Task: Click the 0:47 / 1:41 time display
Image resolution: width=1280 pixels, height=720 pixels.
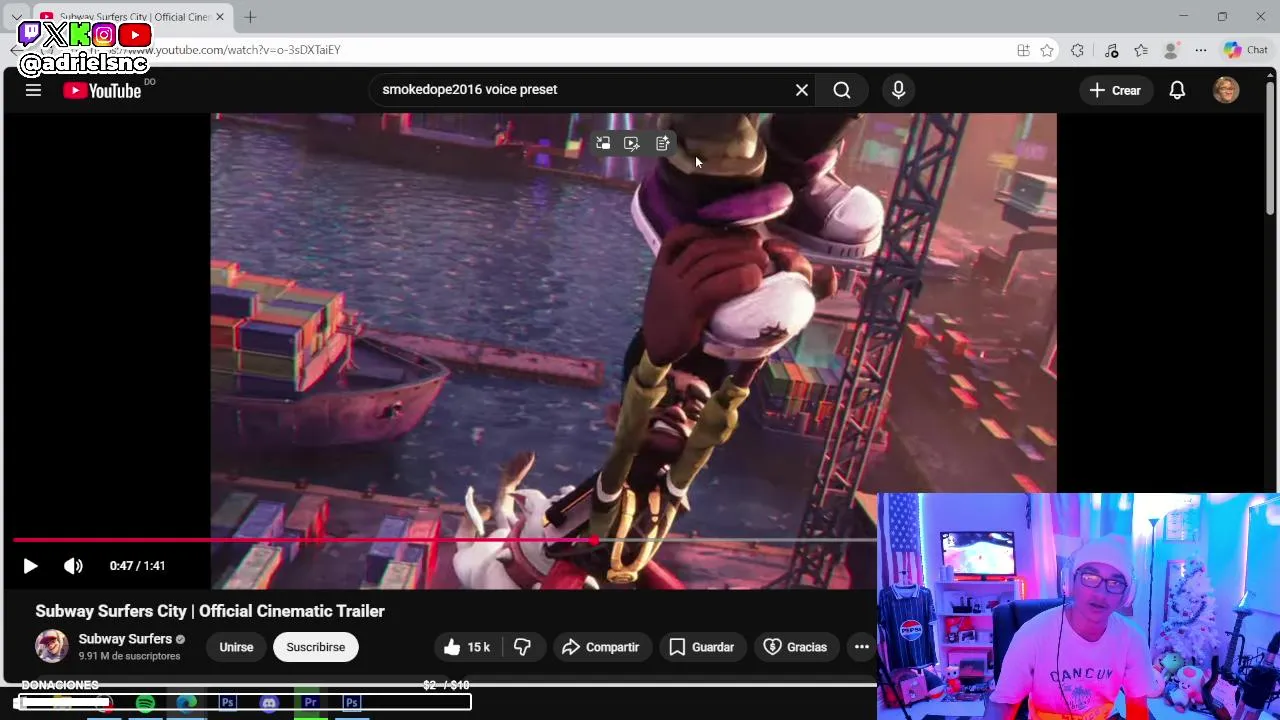Action: [137, 566]
